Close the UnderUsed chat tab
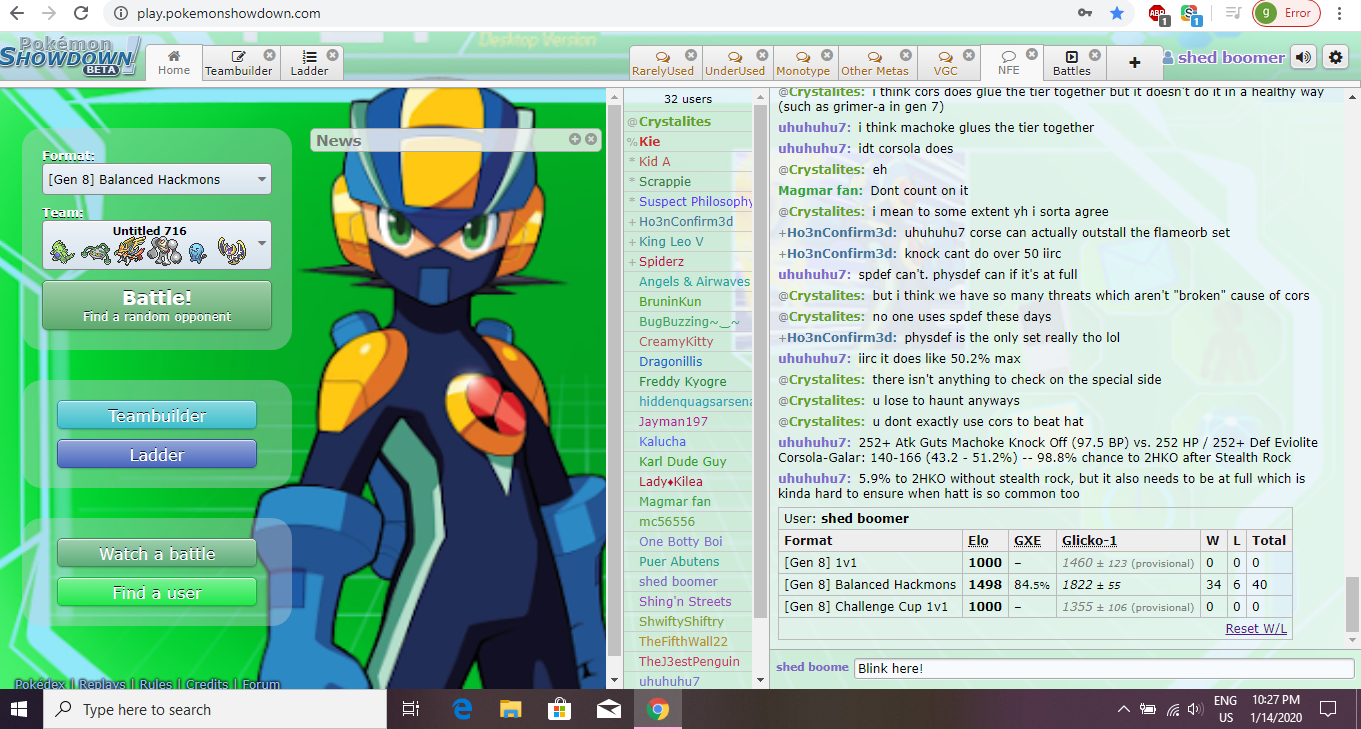The width and height of the screenshot is (1361, 729). point(763,55)
